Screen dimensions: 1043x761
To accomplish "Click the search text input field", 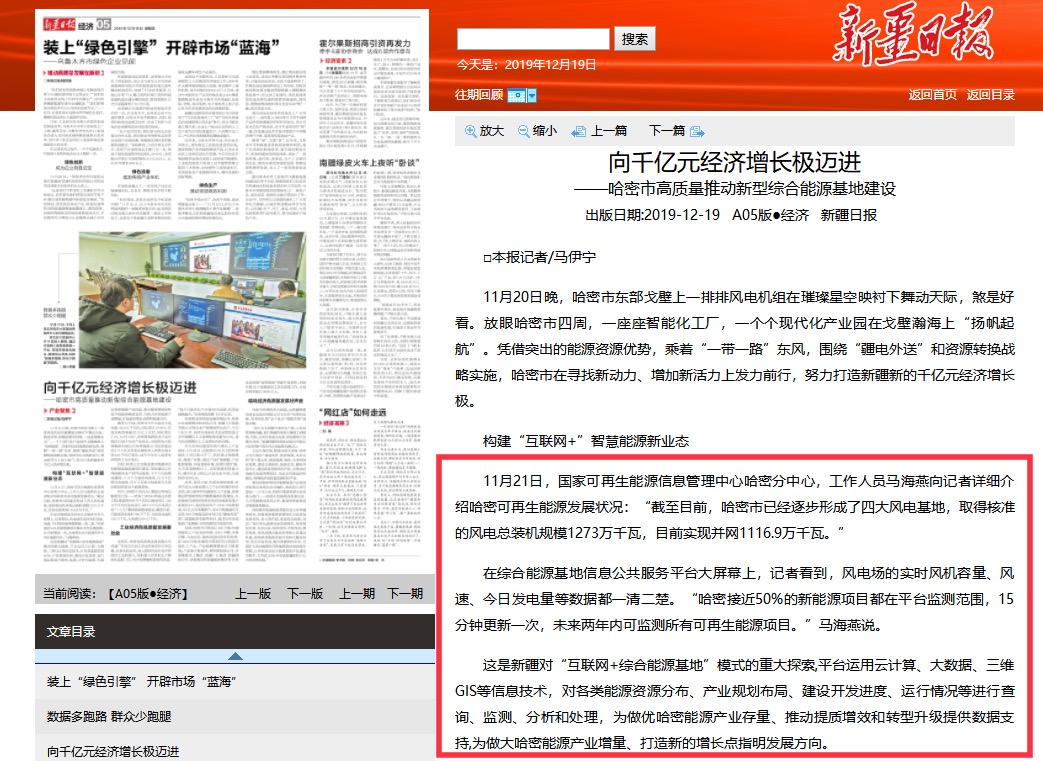I will [533, 39].
